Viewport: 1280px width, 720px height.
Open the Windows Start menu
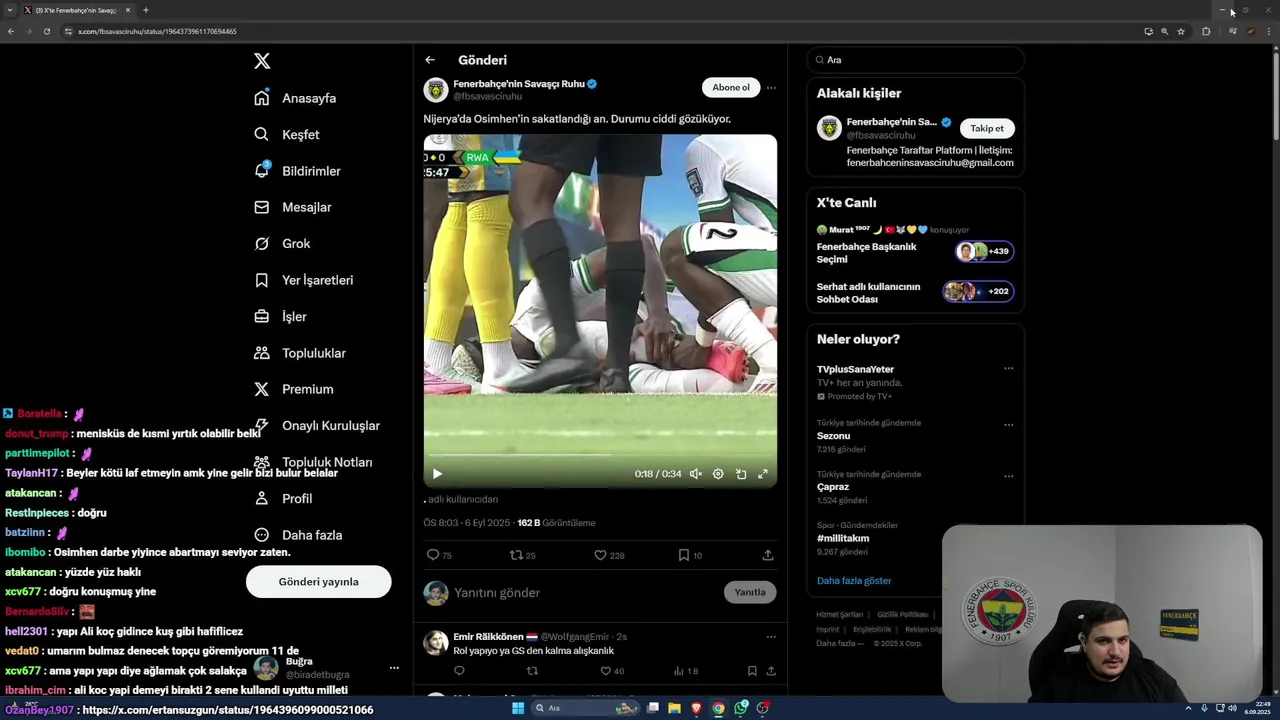tap(518, 708)
